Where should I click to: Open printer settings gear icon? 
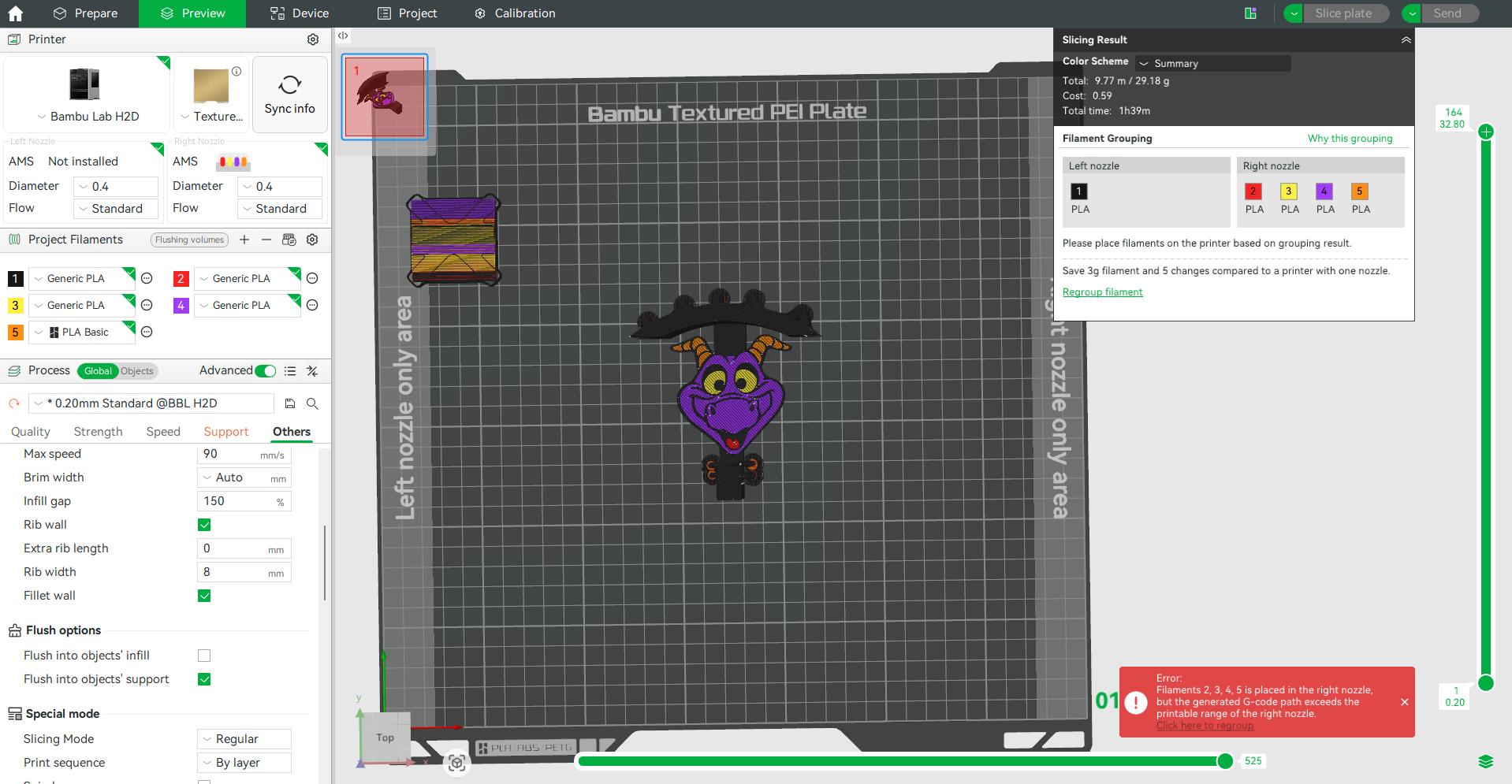[x=313, y=39]
